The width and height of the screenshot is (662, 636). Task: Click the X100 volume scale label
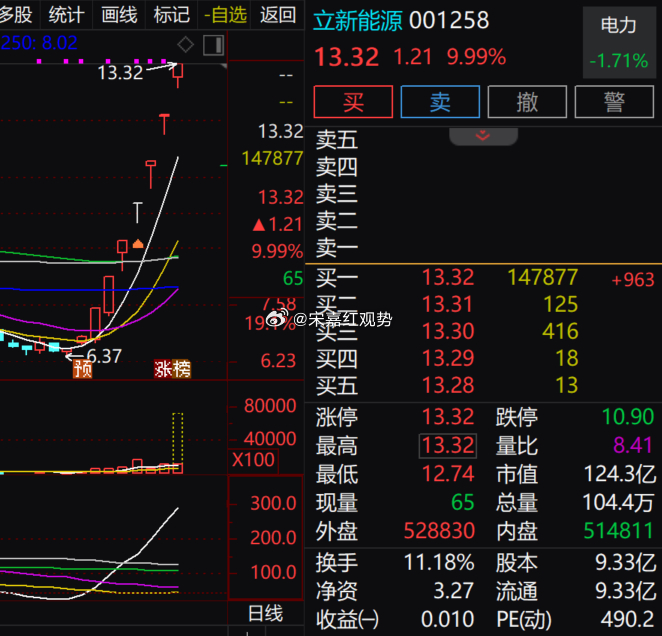(x=253, y=460)
